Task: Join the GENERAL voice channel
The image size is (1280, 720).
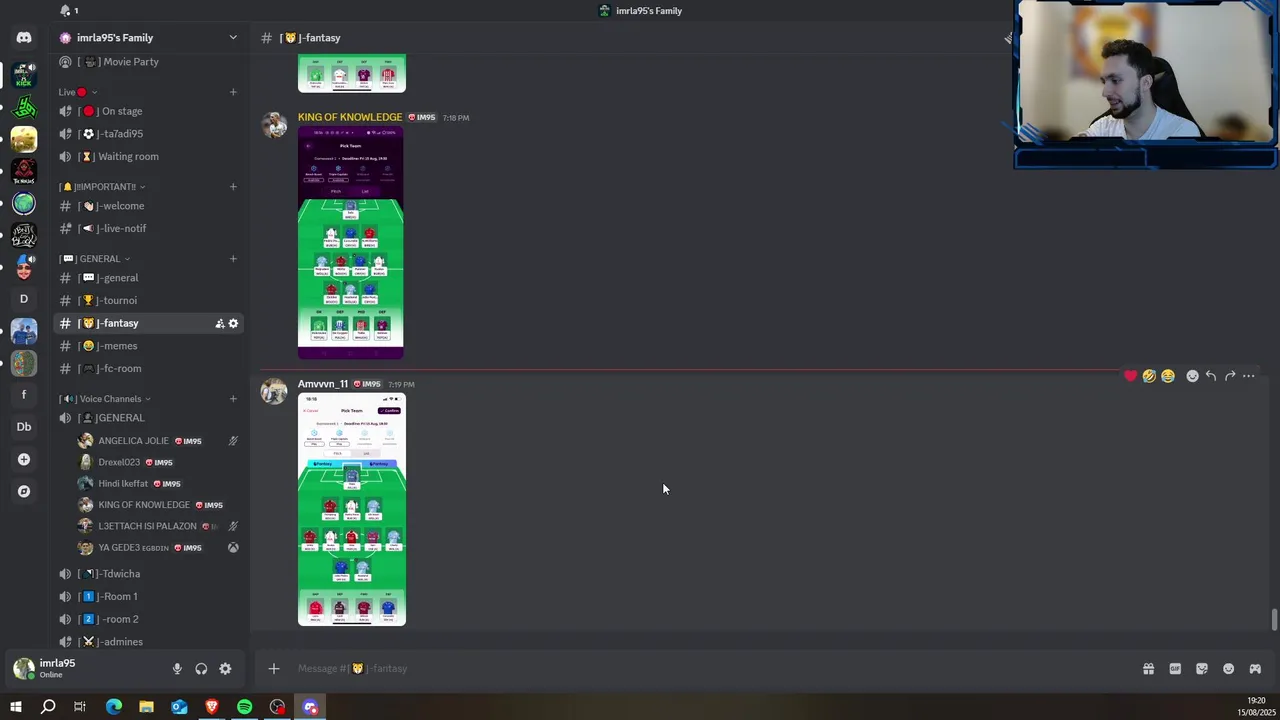Action: point(150,418)
